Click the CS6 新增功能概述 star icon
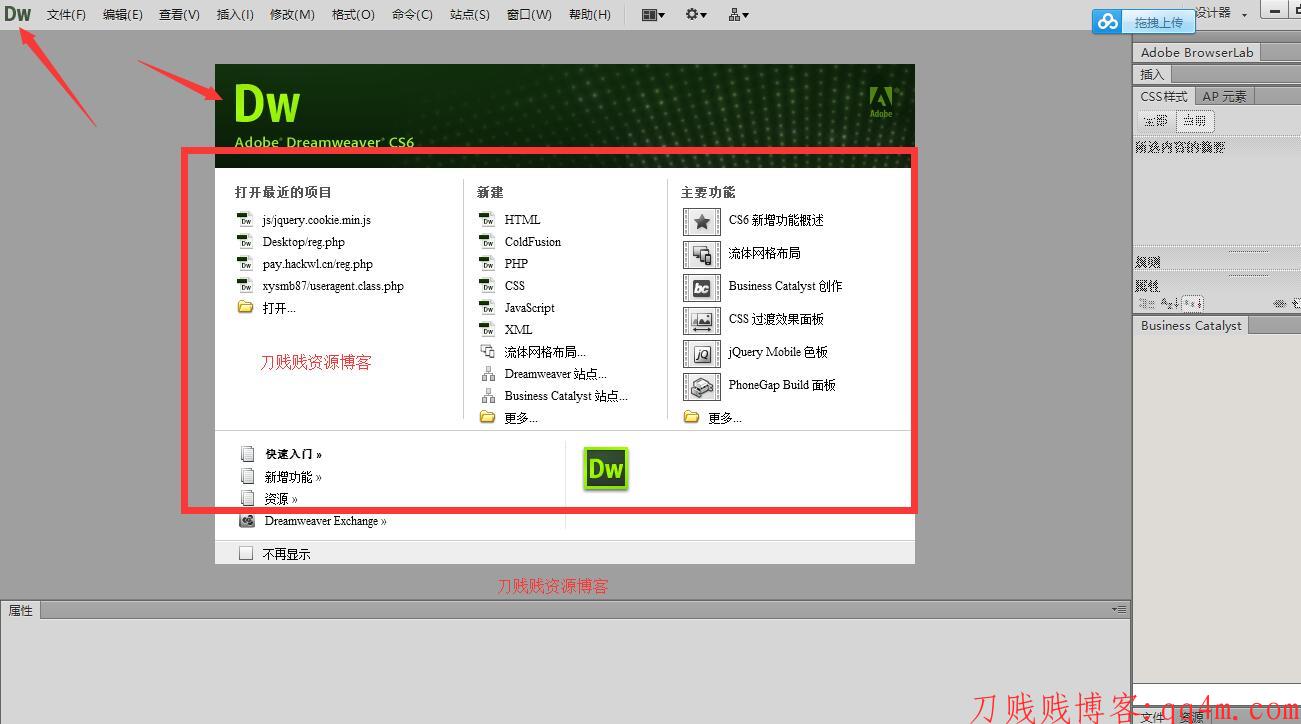Screen dimensions: 1301x724 tap(702, 221)
